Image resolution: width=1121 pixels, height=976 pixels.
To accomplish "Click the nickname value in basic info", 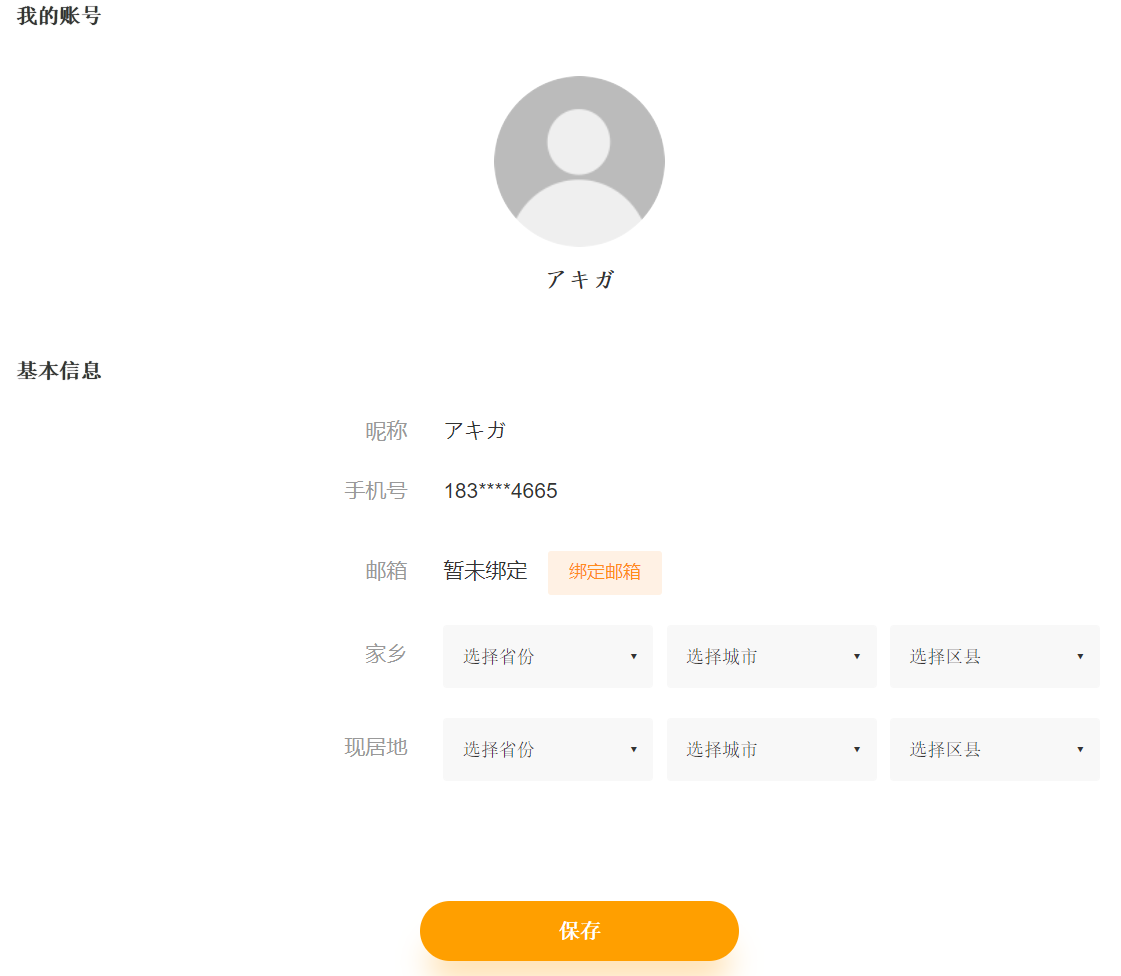I will click(475, 431).
